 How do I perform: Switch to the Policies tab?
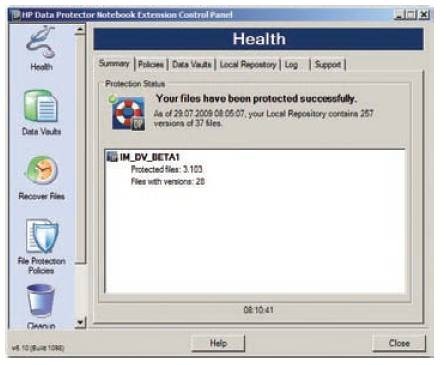pos(151,64)
